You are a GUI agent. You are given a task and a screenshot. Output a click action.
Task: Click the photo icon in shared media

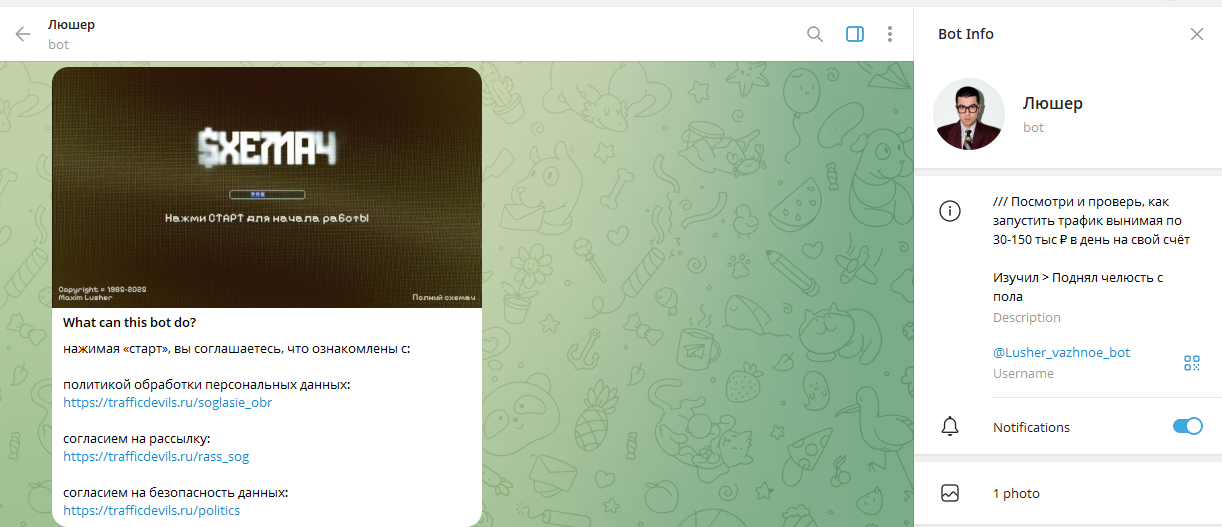pyautogui.click(x=950, y=493)
